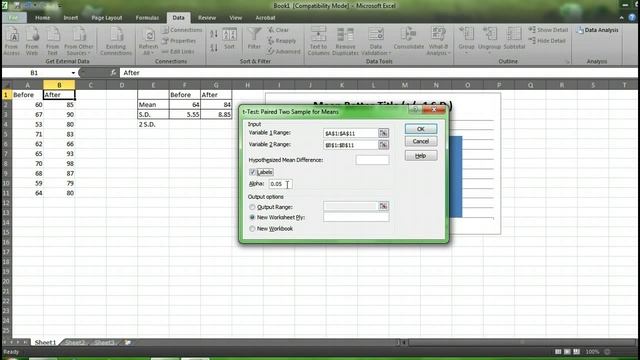Click Clear filter in ribbon
This screenshot has height=360, width=640.
click(x=278, y=30)
